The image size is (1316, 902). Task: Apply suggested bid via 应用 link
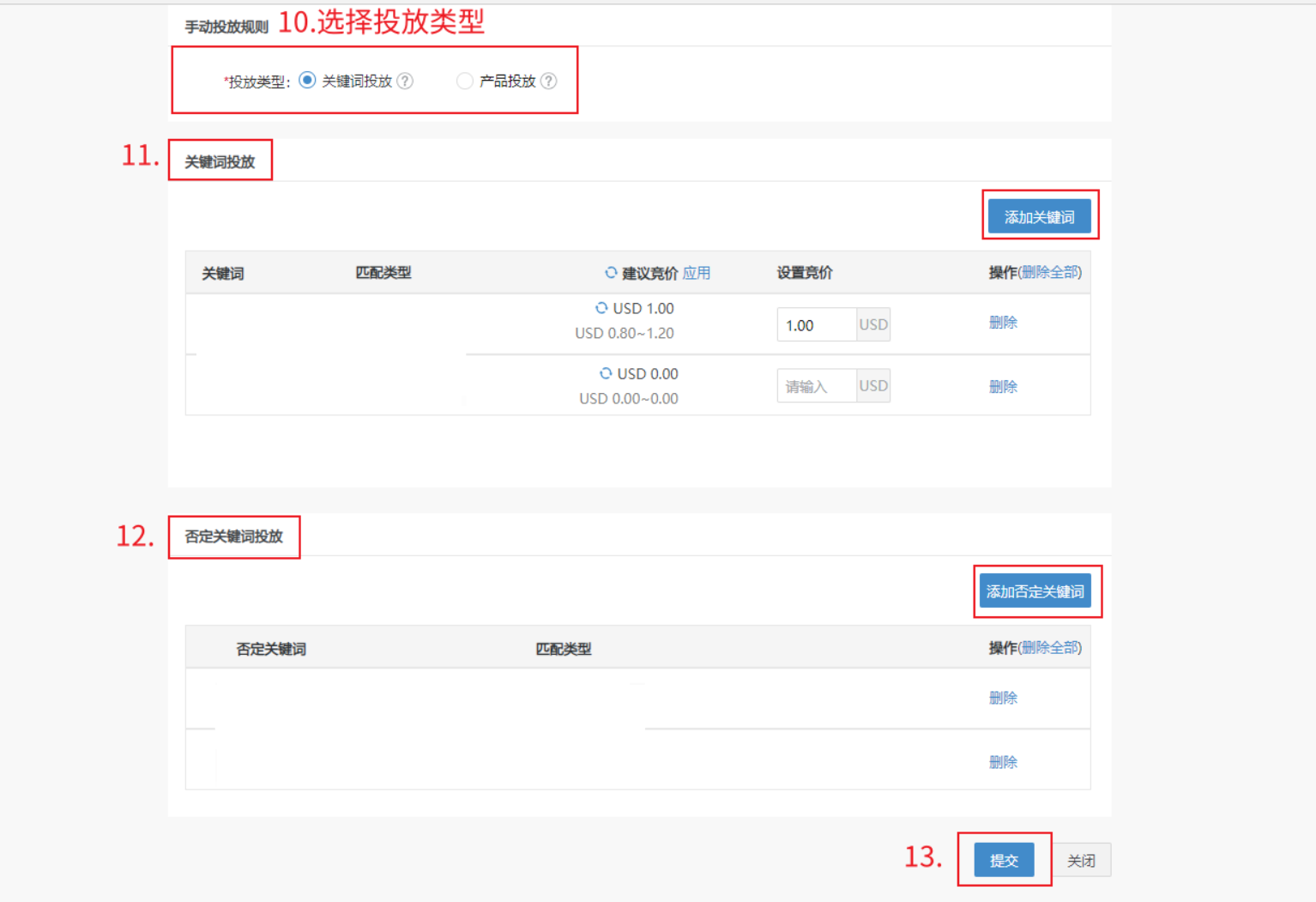click(x=696, y=273)
